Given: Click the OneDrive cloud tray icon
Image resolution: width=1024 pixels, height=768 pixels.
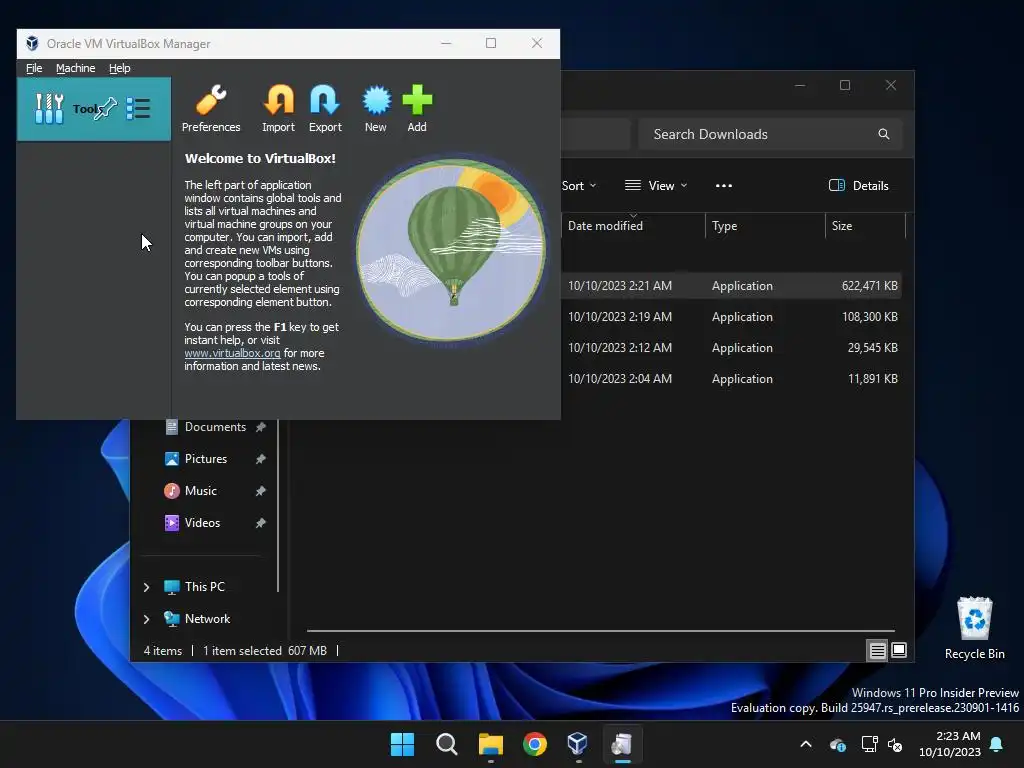Looking at the screenshot, I should click(838, 744).
